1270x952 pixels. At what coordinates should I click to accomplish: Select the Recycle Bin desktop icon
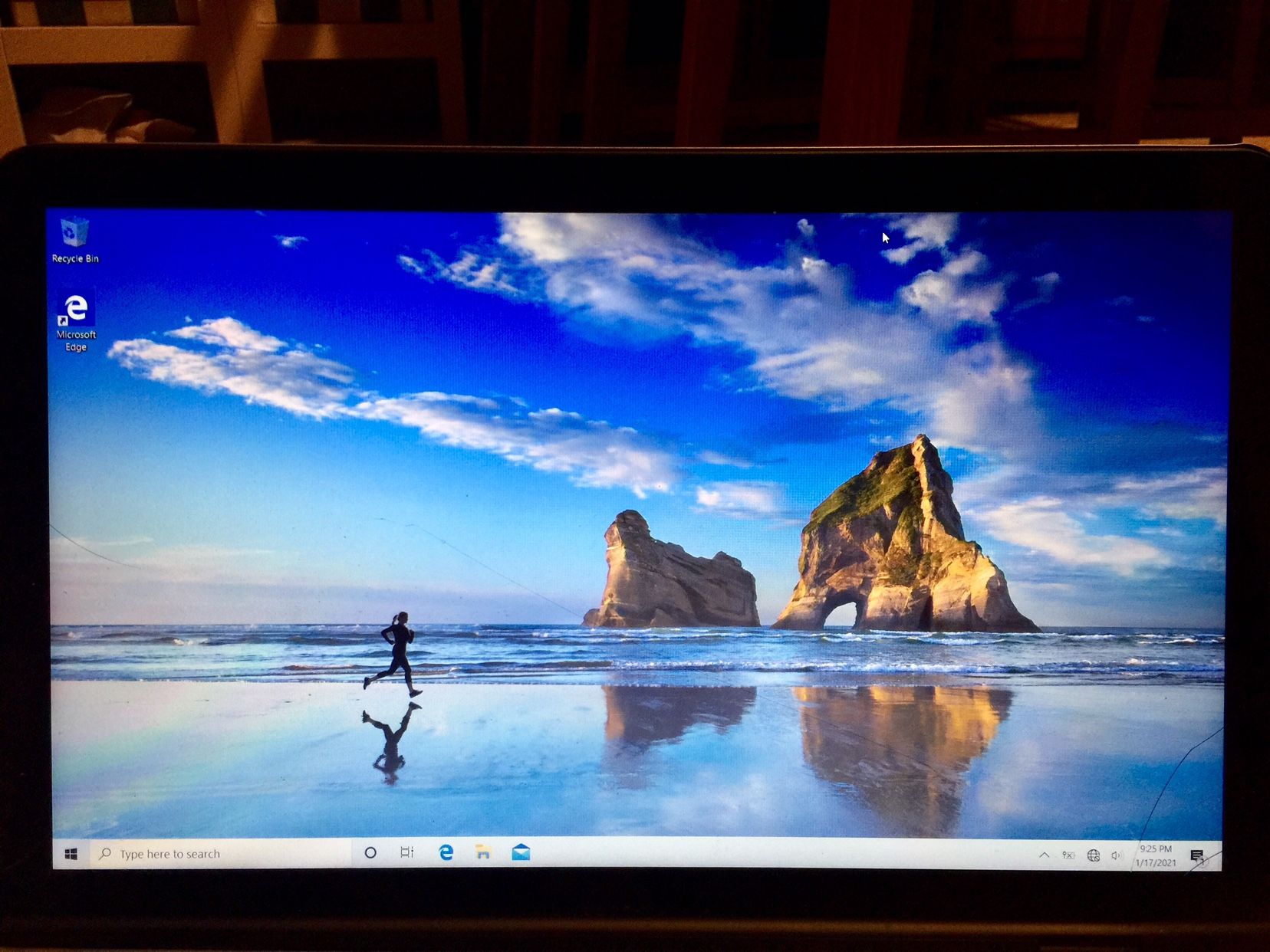pos(75,241)
